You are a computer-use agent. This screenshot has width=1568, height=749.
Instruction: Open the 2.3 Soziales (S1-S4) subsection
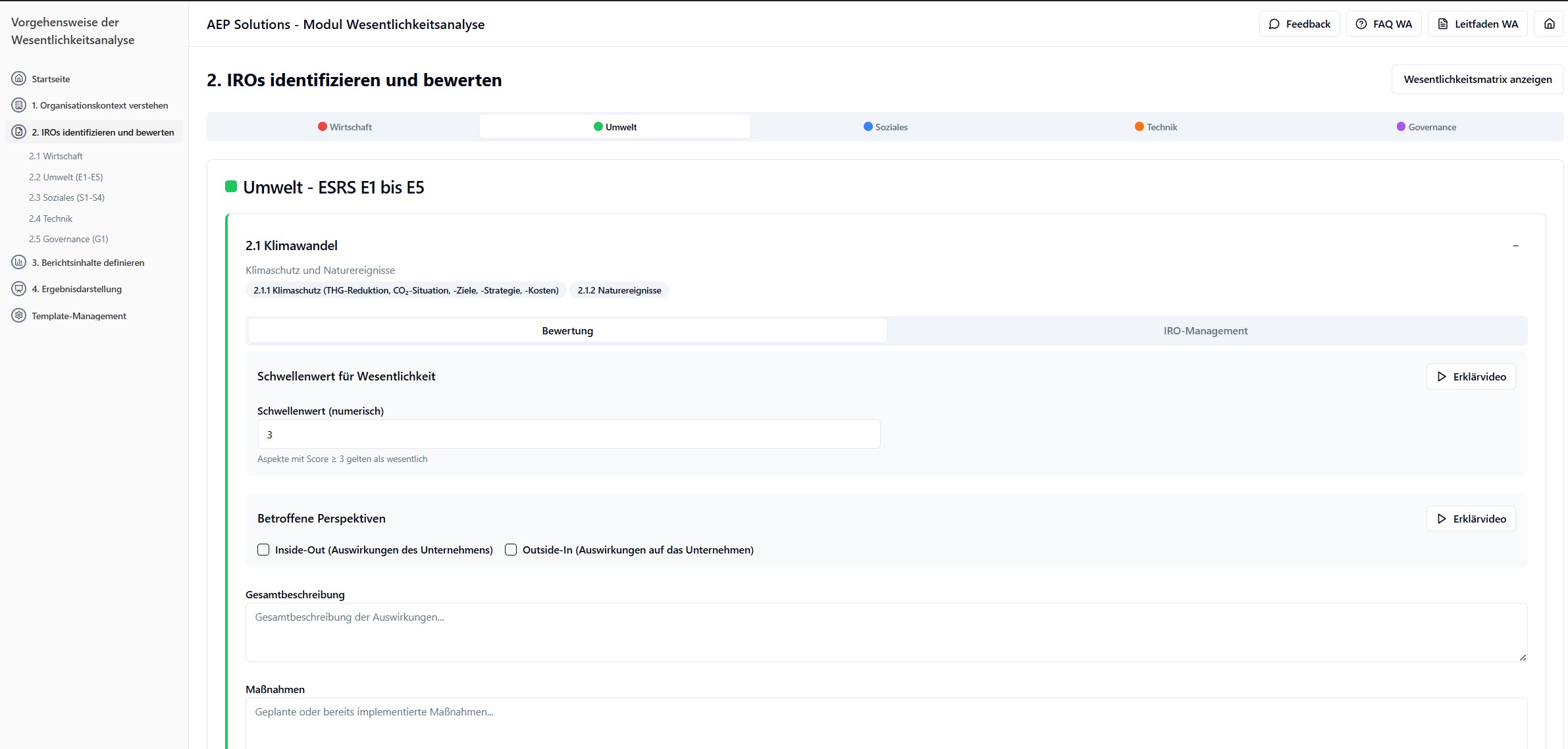(66, 197)
